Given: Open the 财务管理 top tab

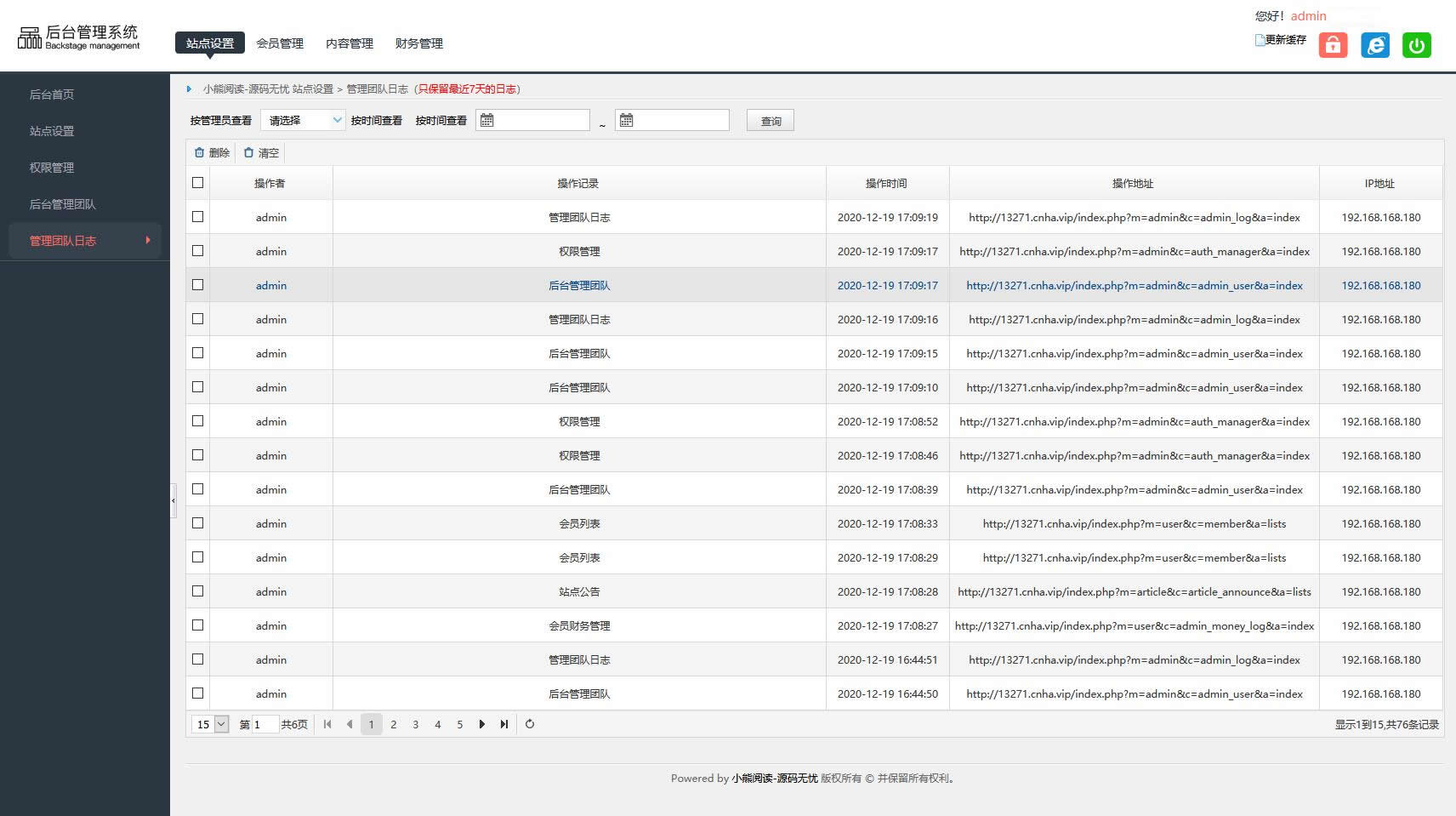Looking at the screenshot, I should (419, 43).
